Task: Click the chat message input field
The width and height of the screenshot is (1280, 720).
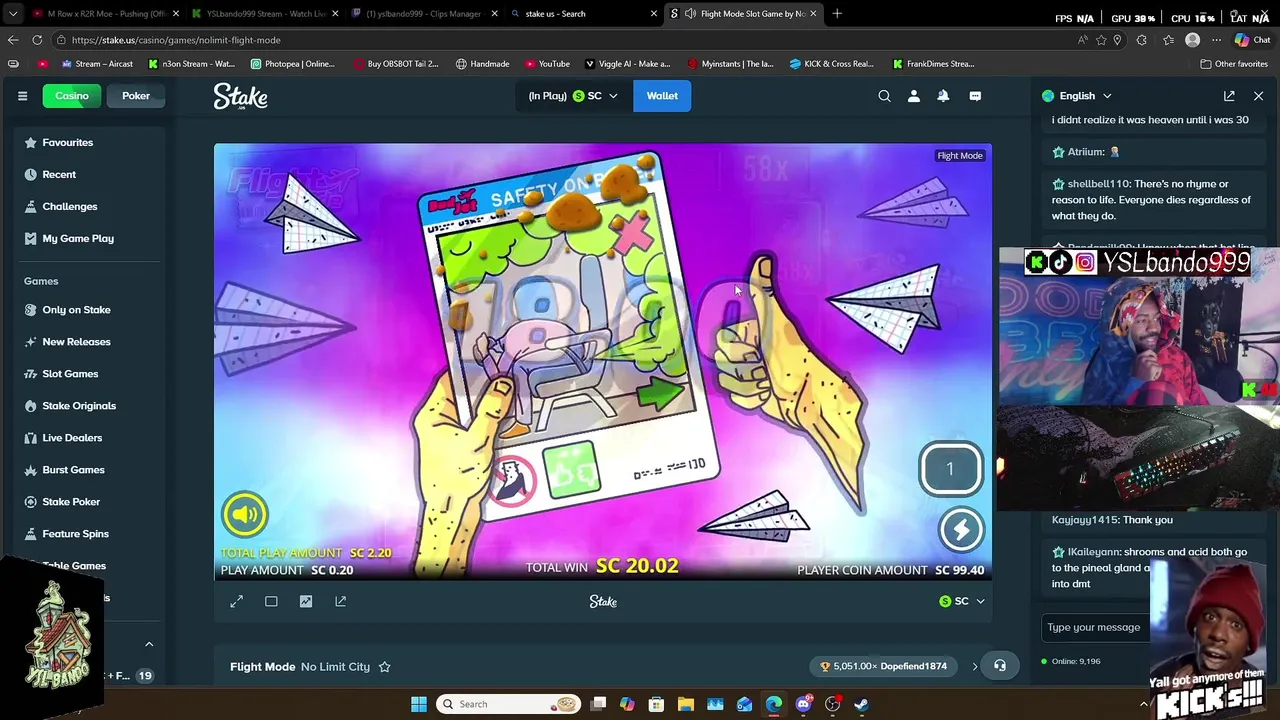Action: 1096,627
